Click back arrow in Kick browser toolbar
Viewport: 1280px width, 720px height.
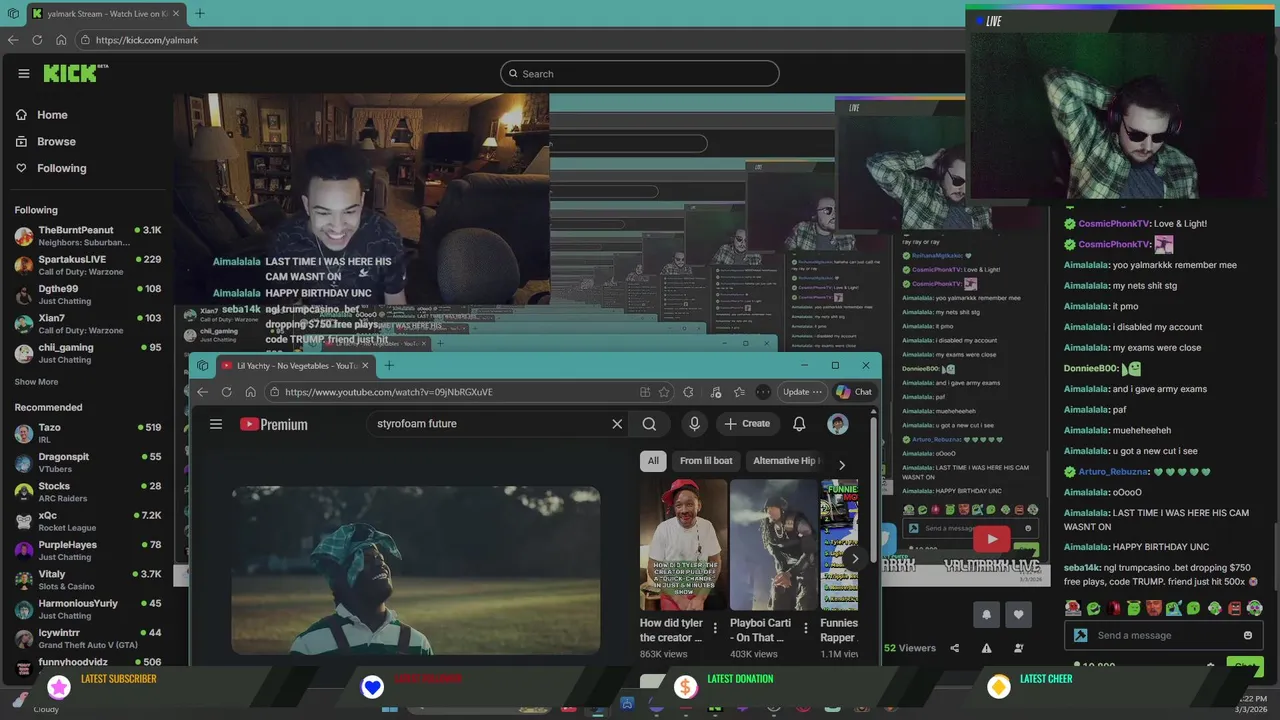pos(13,40)
